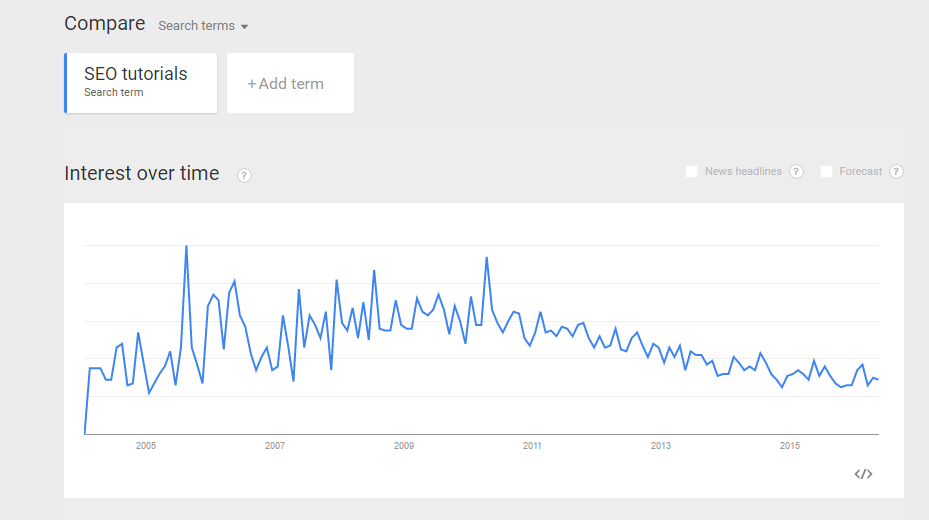Click the tallest peak on the trend line
The width and height of the screenshot is (929, 520).
click(187, 246)
